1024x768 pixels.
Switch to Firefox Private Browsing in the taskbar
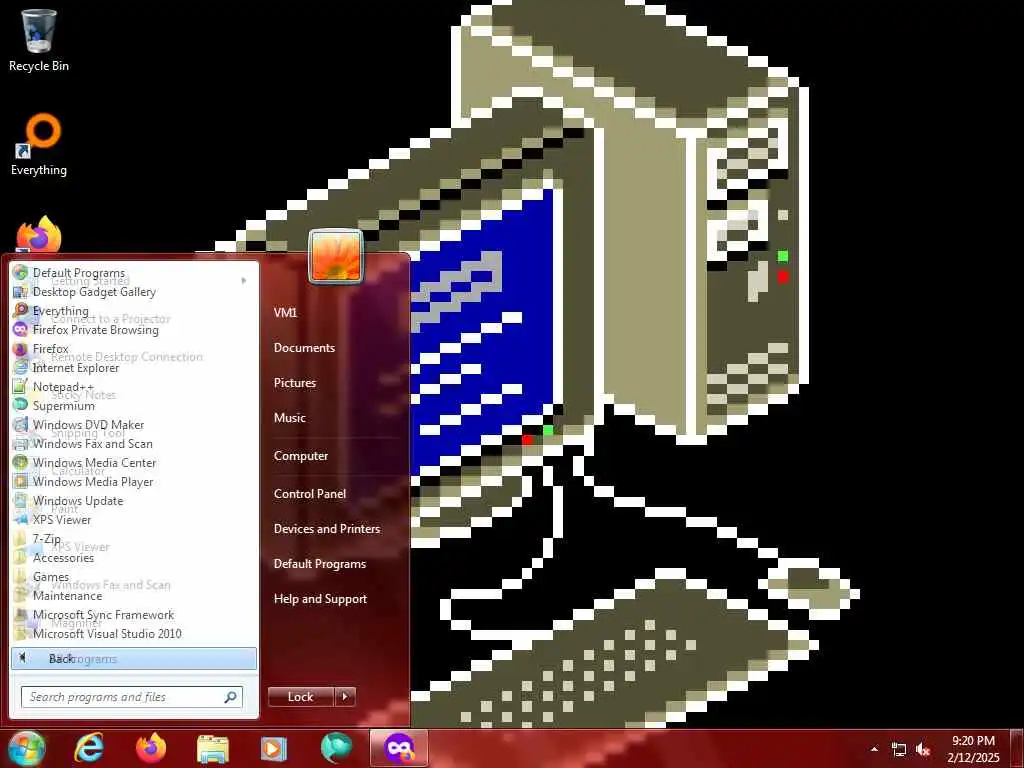click(399, 748)
